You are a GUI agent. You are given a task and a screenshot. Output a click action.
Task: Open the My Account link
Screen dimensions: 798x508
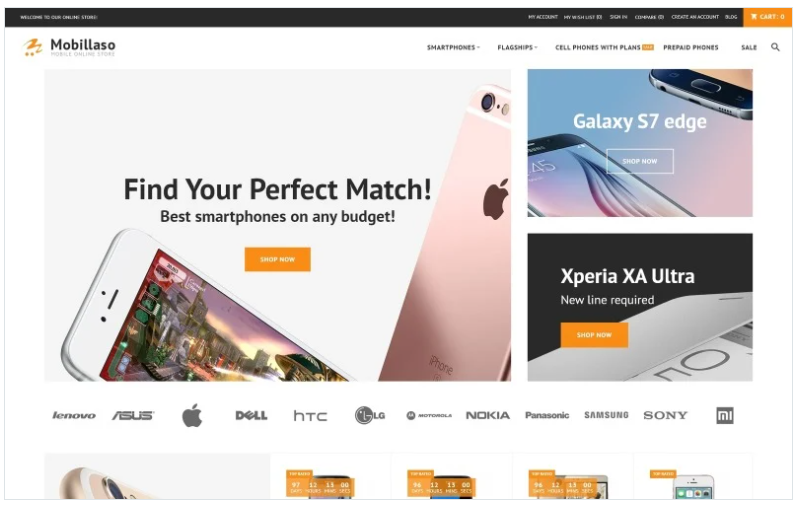[543, 17]
